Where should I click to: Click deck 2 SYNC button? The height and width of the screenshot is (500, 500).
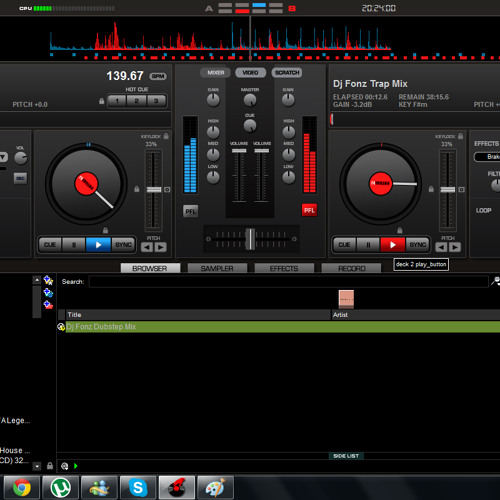pos(417,245)
